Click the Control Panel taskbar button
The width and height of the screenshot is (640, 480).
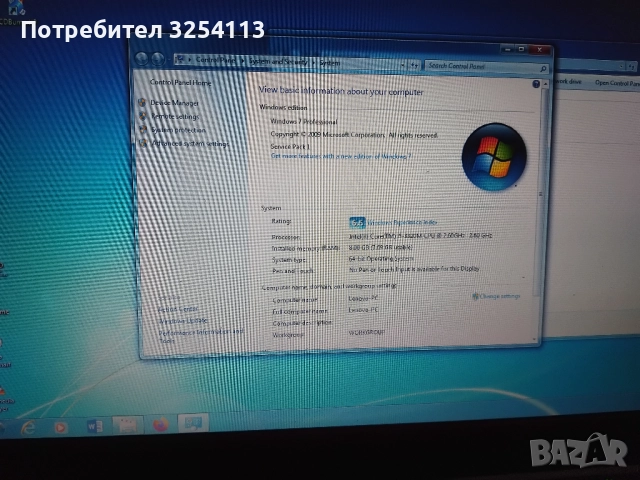pyautogui.click(x=193, y=424)
